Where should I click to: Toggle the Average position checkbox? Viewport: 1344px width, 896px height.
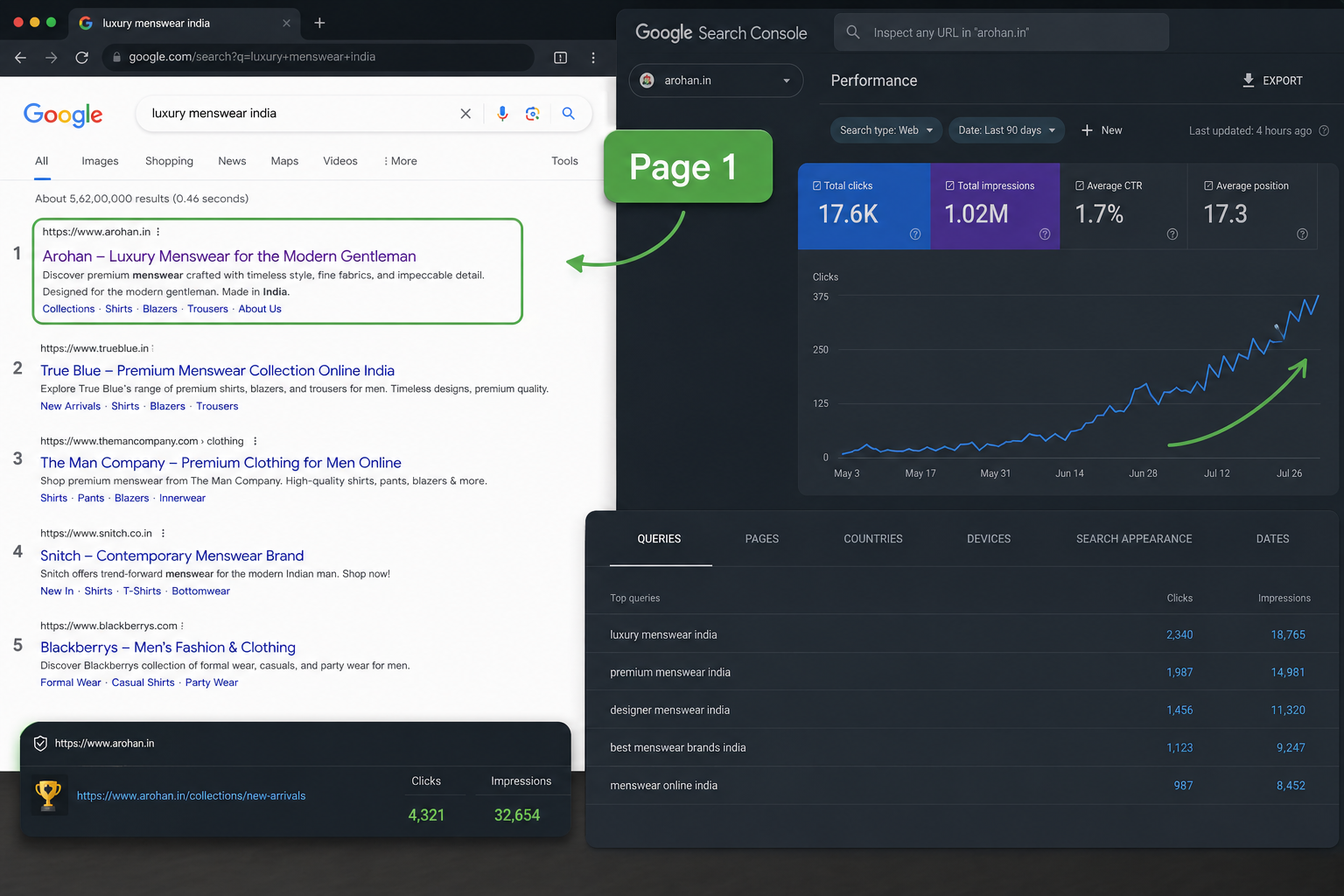pyautogui.click(x=1208, y=185)
